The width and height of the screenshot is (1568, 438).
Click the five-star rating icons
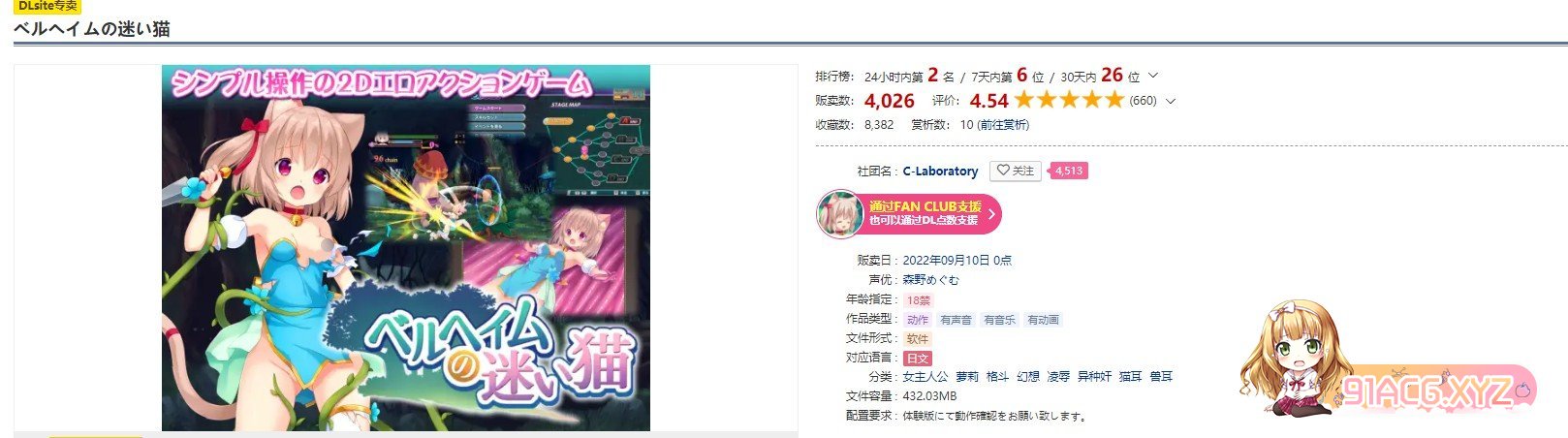[x=1069, y=100]
